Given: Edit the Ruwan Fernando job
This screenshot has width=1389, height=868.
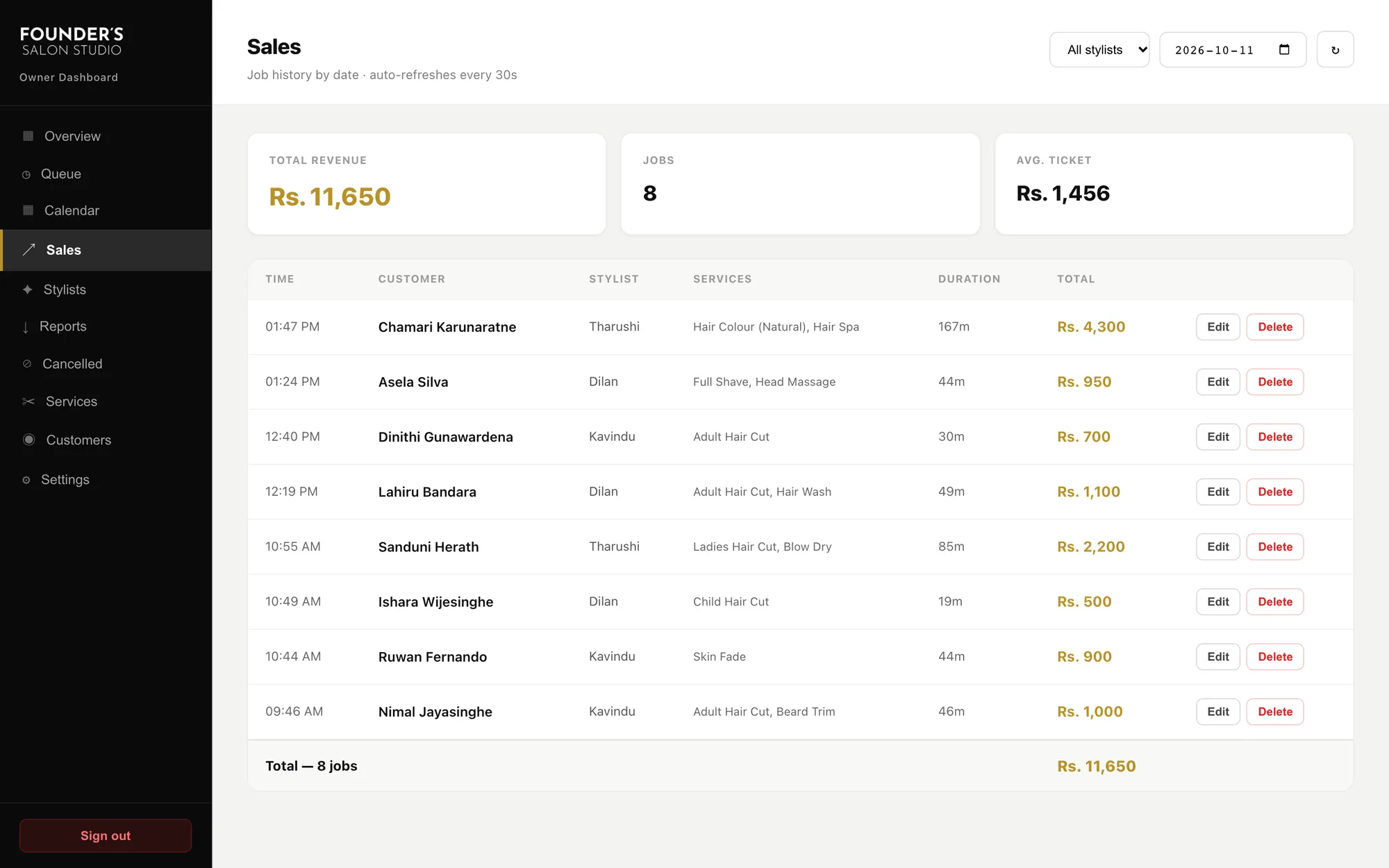Looking at the screenshot, I should pyautogui.click(x=1217, y=656).
